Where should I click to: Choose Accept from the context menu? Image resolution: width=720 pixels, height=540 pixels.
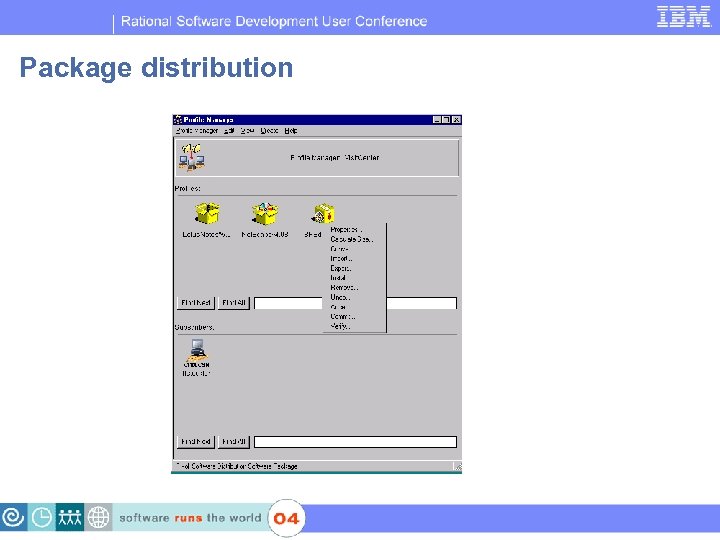338,307
